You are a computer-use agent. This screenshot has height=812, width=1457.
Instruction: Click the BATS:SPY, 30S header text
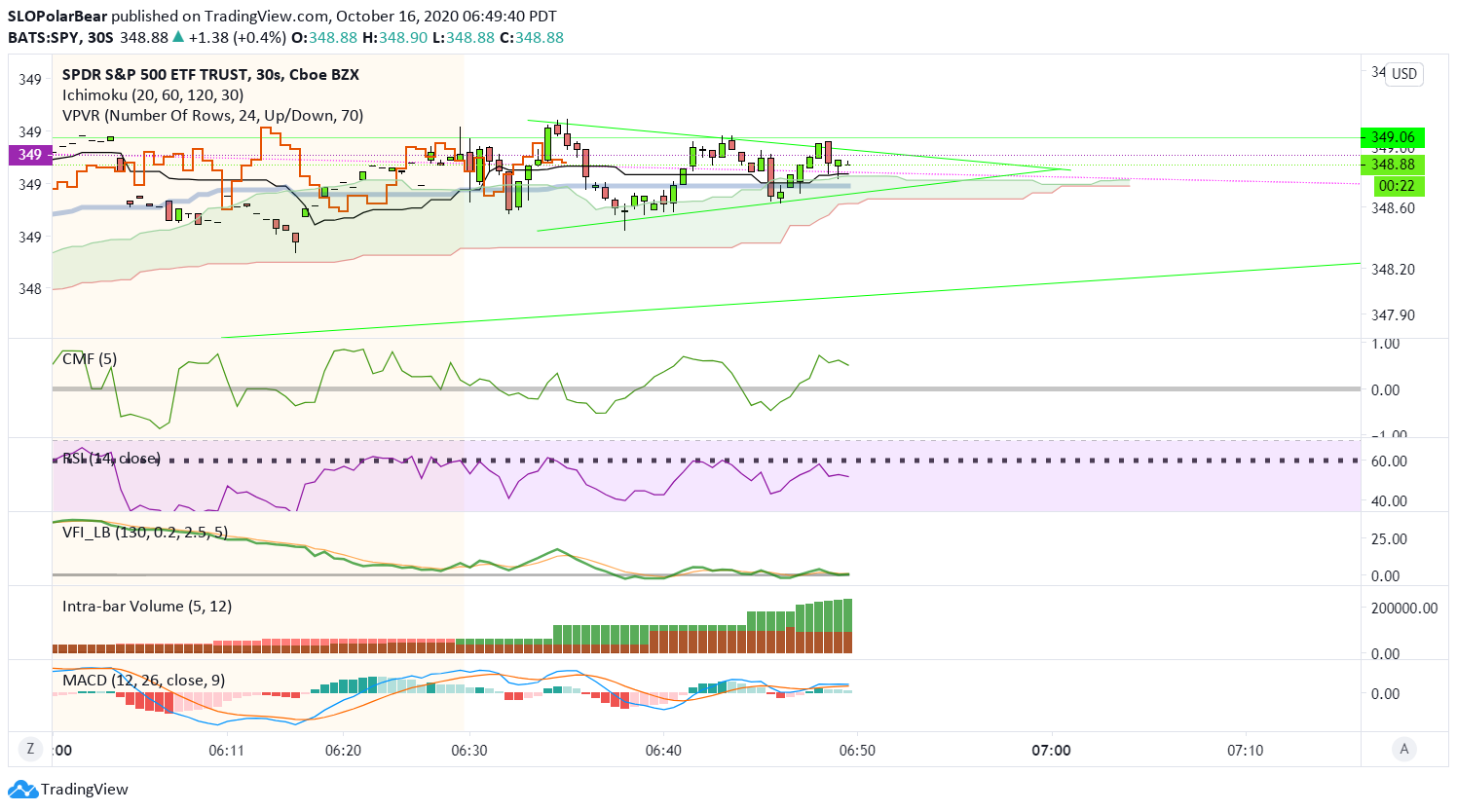(x=60, y=37)
